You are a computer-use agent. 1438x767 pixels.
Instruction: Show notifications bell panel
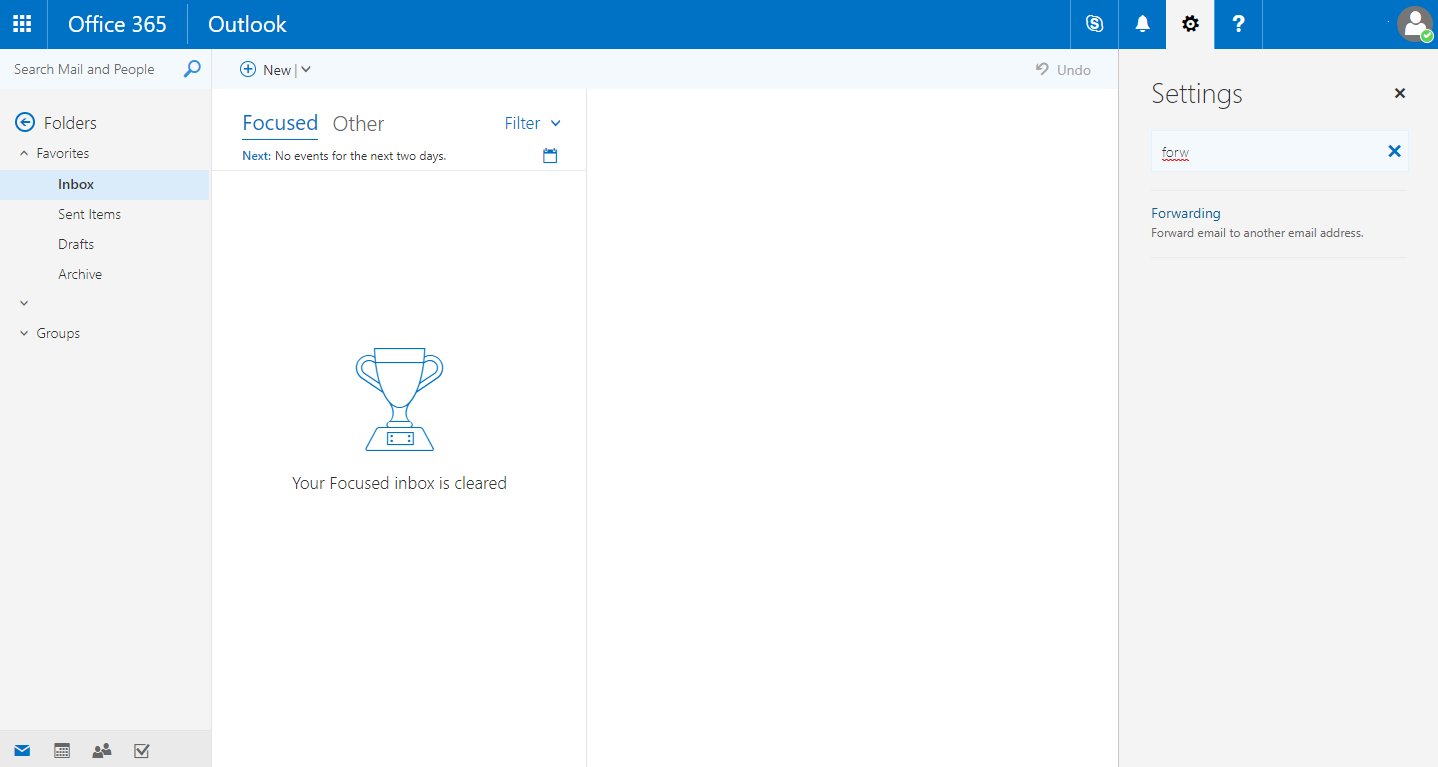(1142, 24)
